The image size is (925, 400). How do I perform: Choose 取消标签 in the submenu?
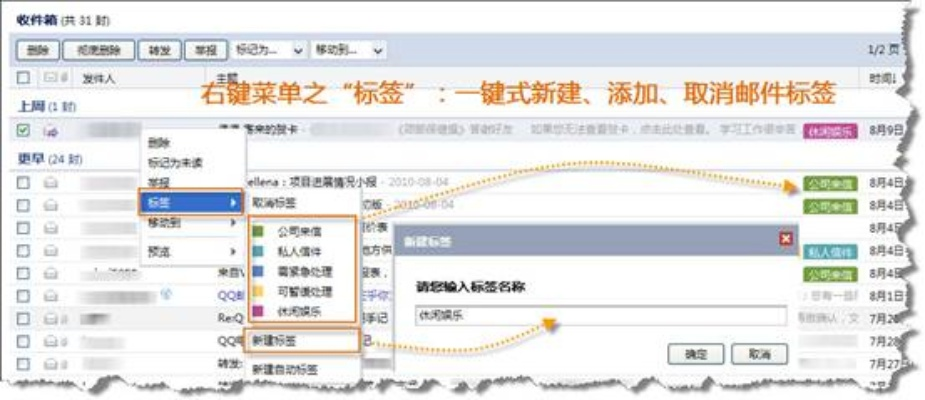[274, 202]
